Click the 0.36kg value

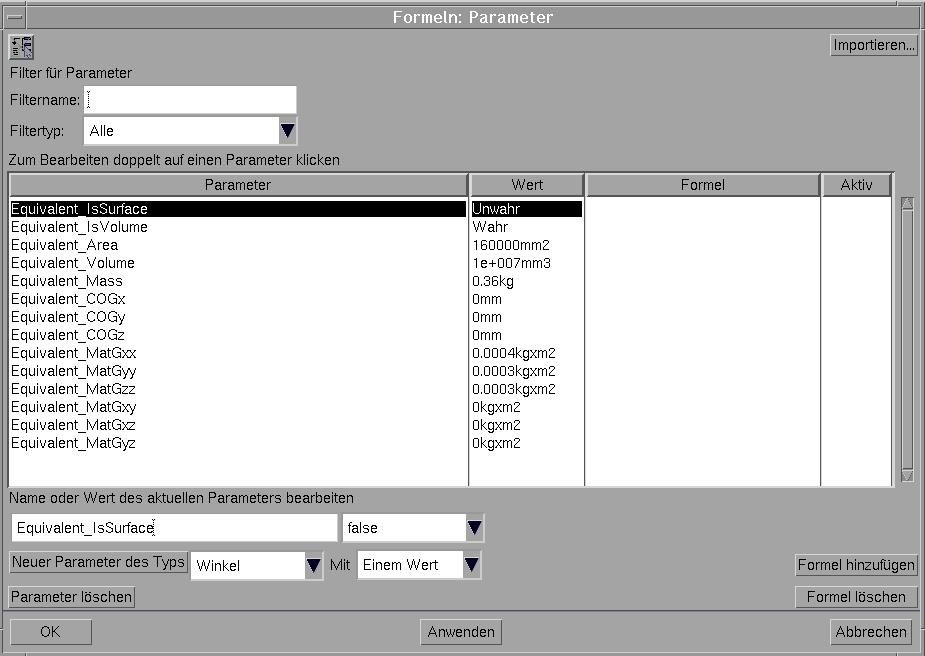493,281
